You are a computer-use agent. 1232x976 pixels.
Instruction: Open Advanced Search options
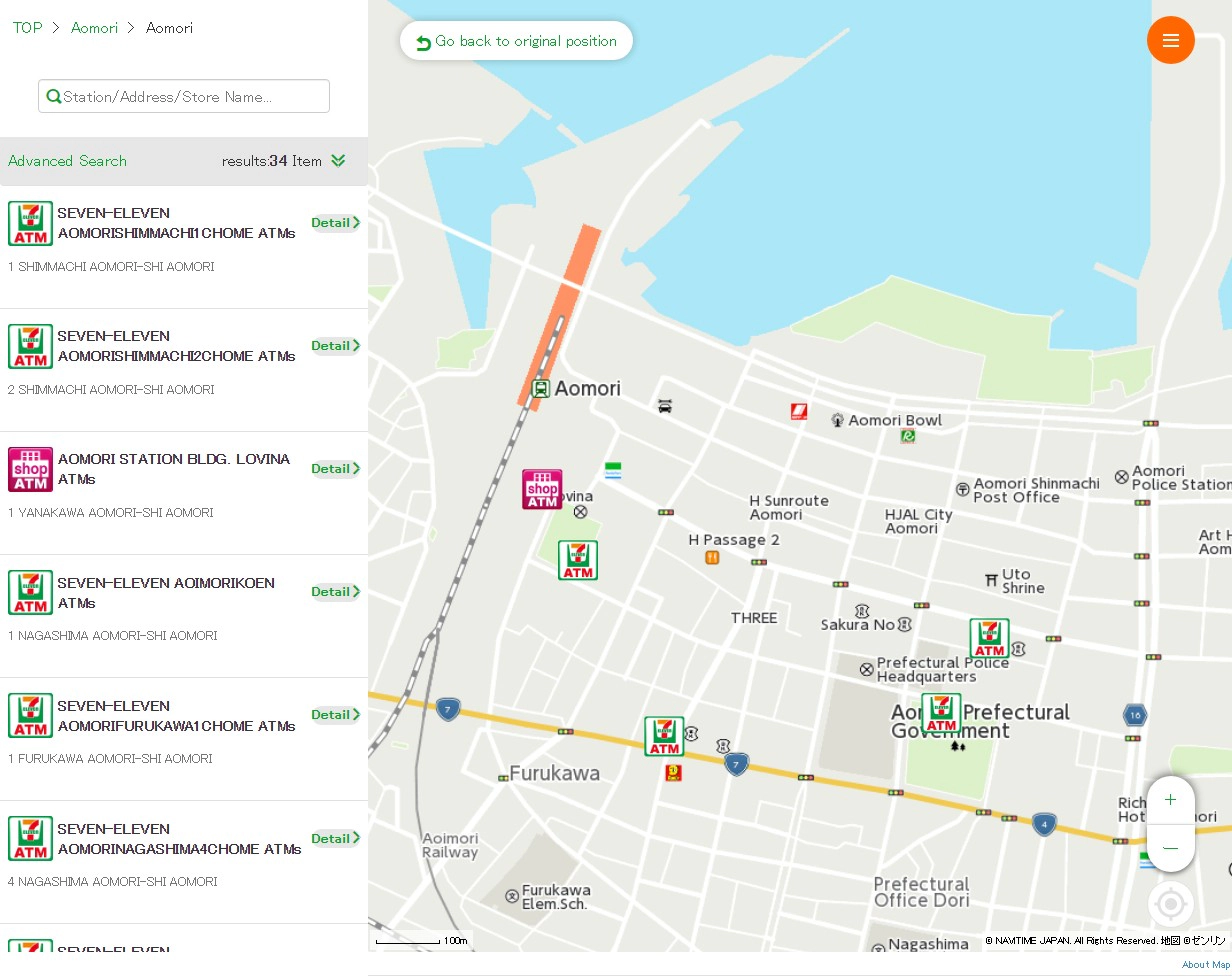click(x=67, y=161)
